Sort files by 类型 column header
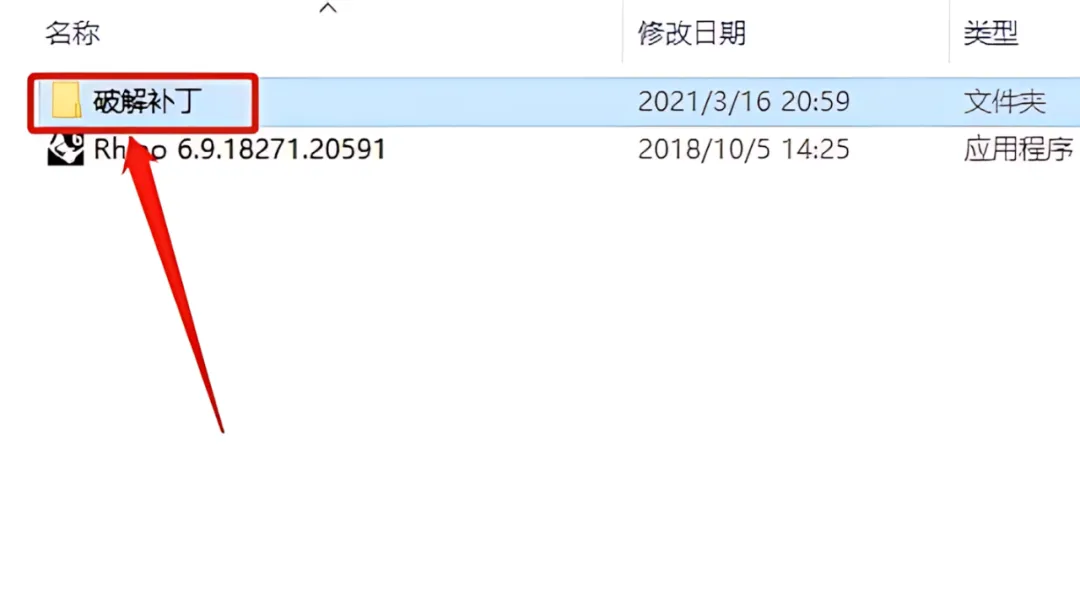Viewport: 1080px width, 597px height. pos(990,33)
